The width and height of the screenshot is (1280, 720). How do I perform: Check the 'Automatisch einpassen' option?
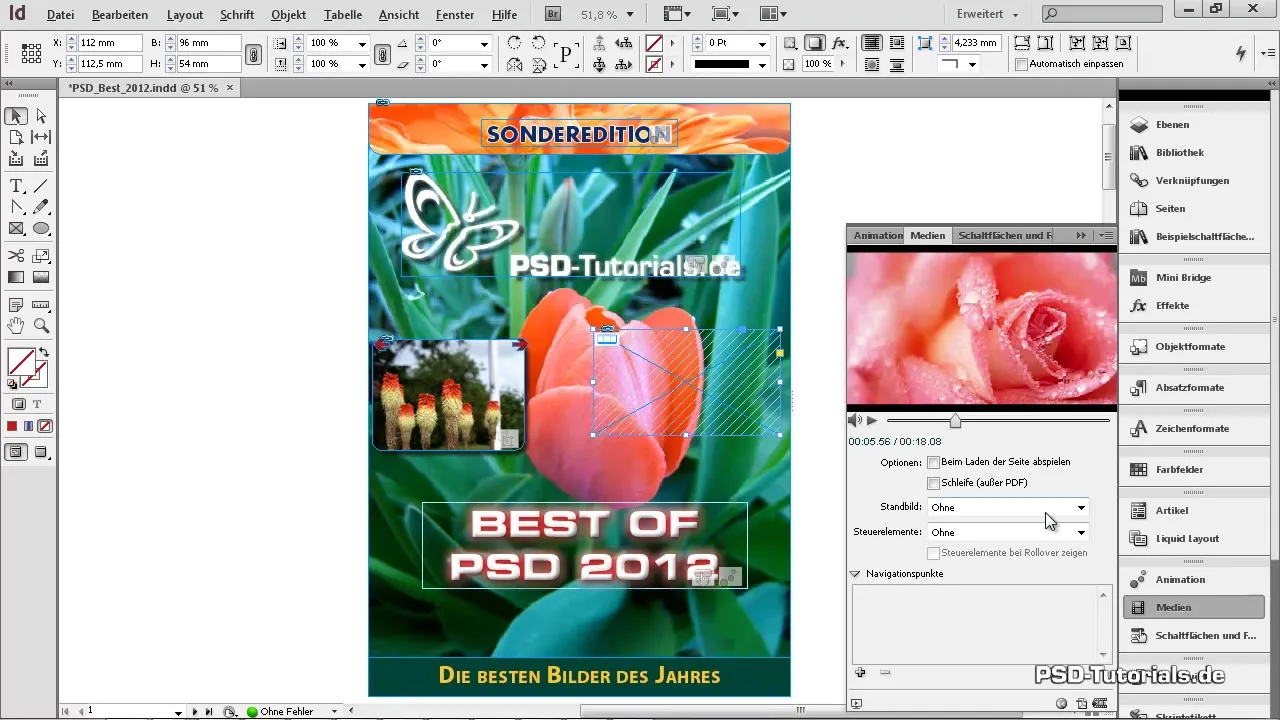click(x=1021, y=64)
